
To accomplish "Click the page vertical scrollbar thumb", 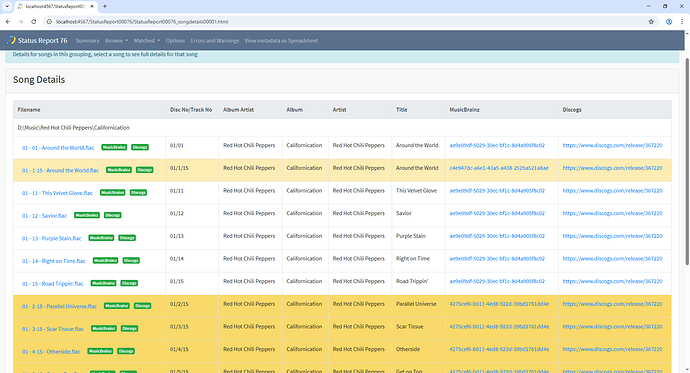I will (687, 161).
